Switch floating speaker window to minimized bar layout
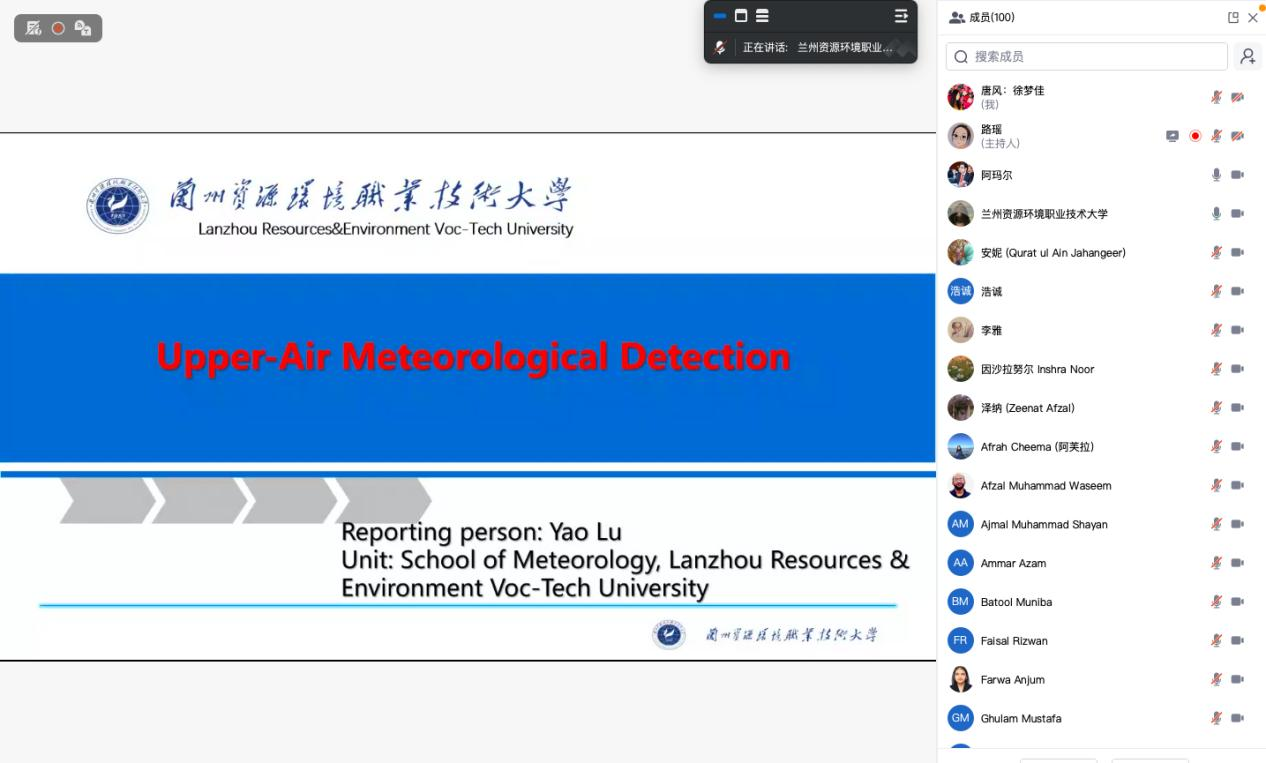The width and height of the screenshot is (1266, 763). (720, 16)
